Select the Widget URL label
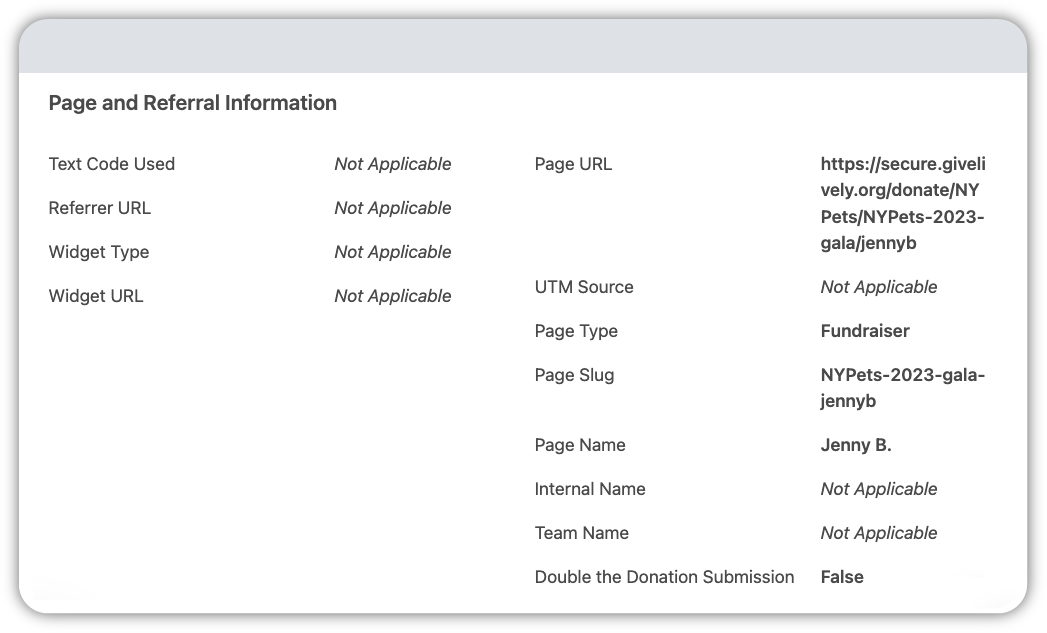Screen dimensions: 1047x633 pos(96,296)
